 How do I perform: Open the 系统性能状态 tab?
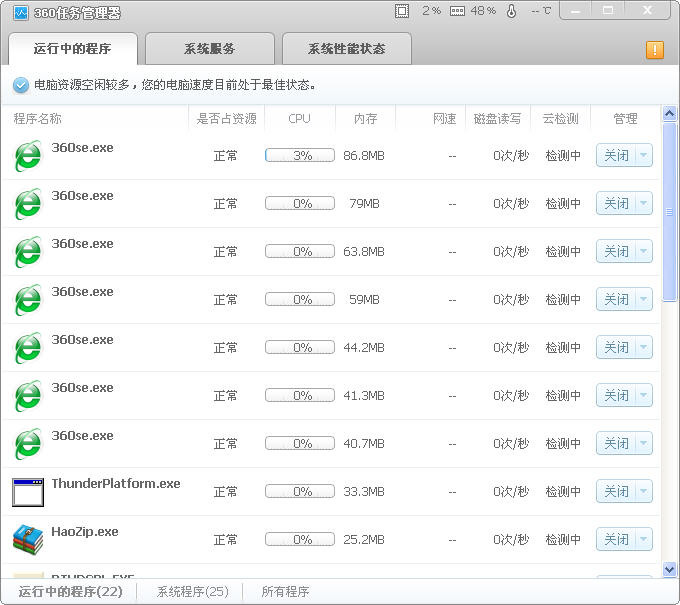tap(346, 49)
